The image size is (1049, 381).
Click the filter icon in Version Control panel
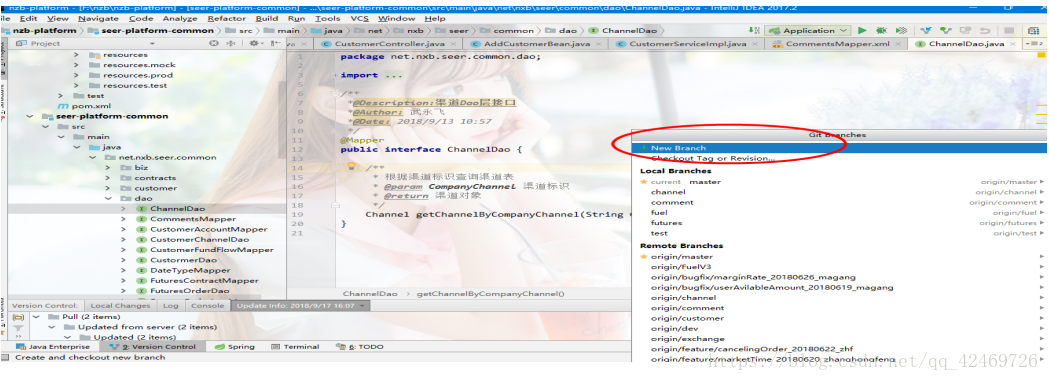18,328
